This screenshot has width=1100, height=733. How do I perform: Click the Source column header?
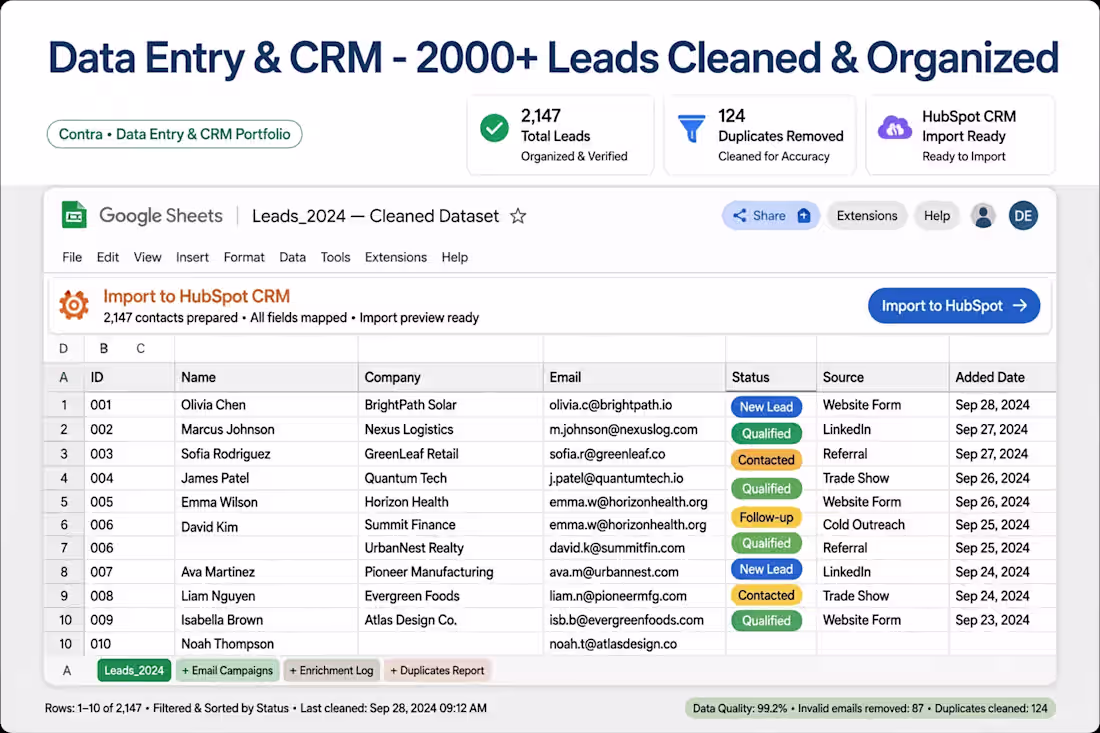point(883,377)
